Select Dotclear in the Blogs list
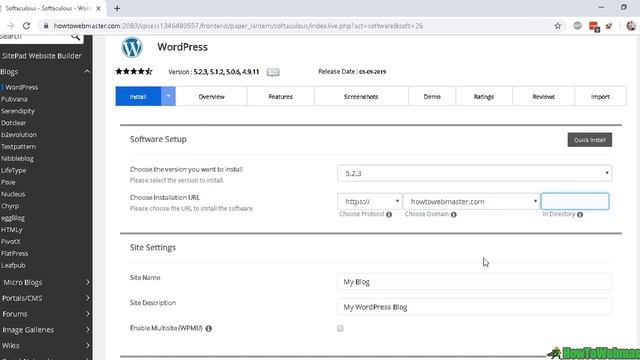Screen dimensions: 640x360 [13, 123]
